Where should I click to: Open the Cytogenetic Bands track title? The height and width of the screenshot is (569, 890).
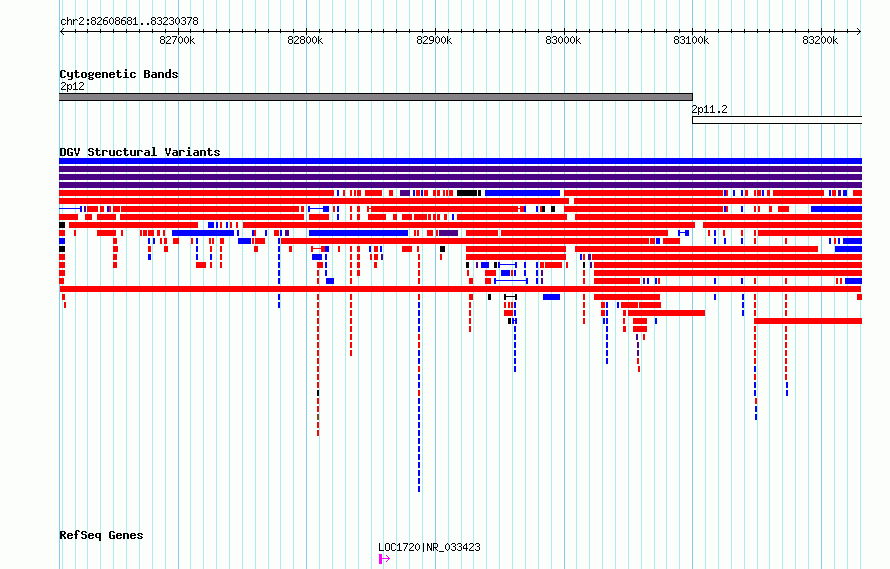point(119,74)
